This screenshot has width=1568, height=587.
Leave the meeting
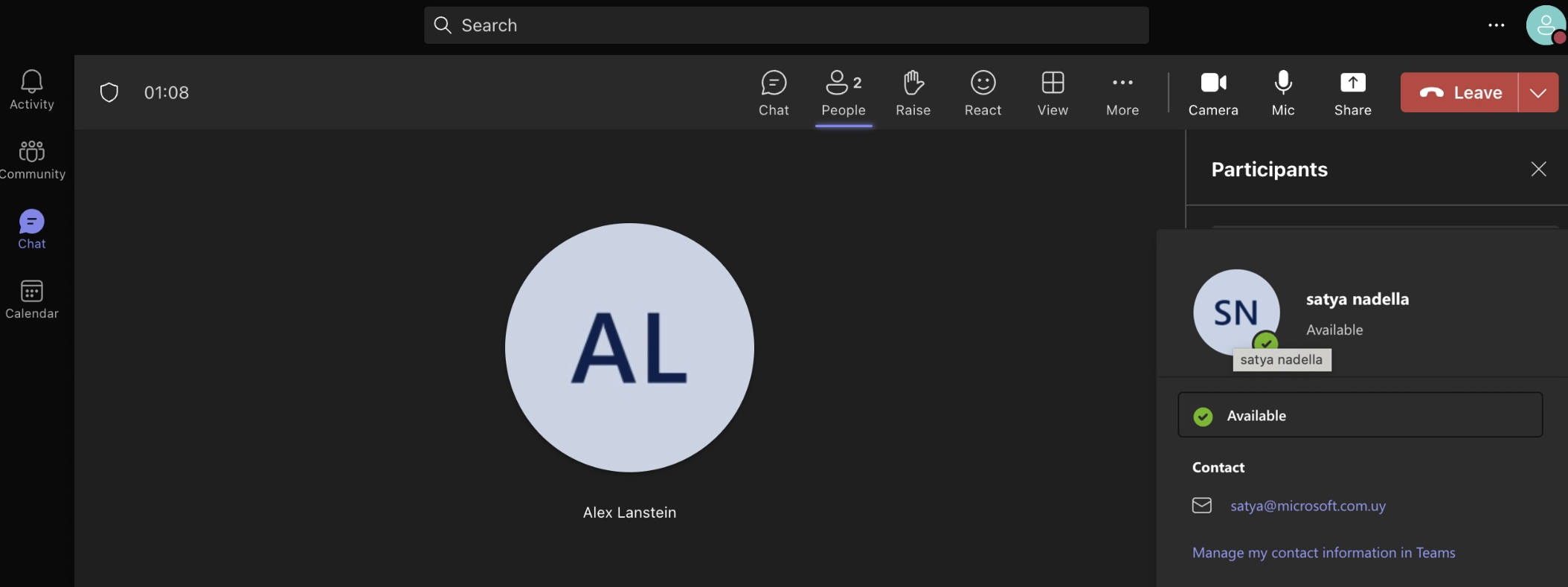pyautogui.click(x=1459, y=92)
